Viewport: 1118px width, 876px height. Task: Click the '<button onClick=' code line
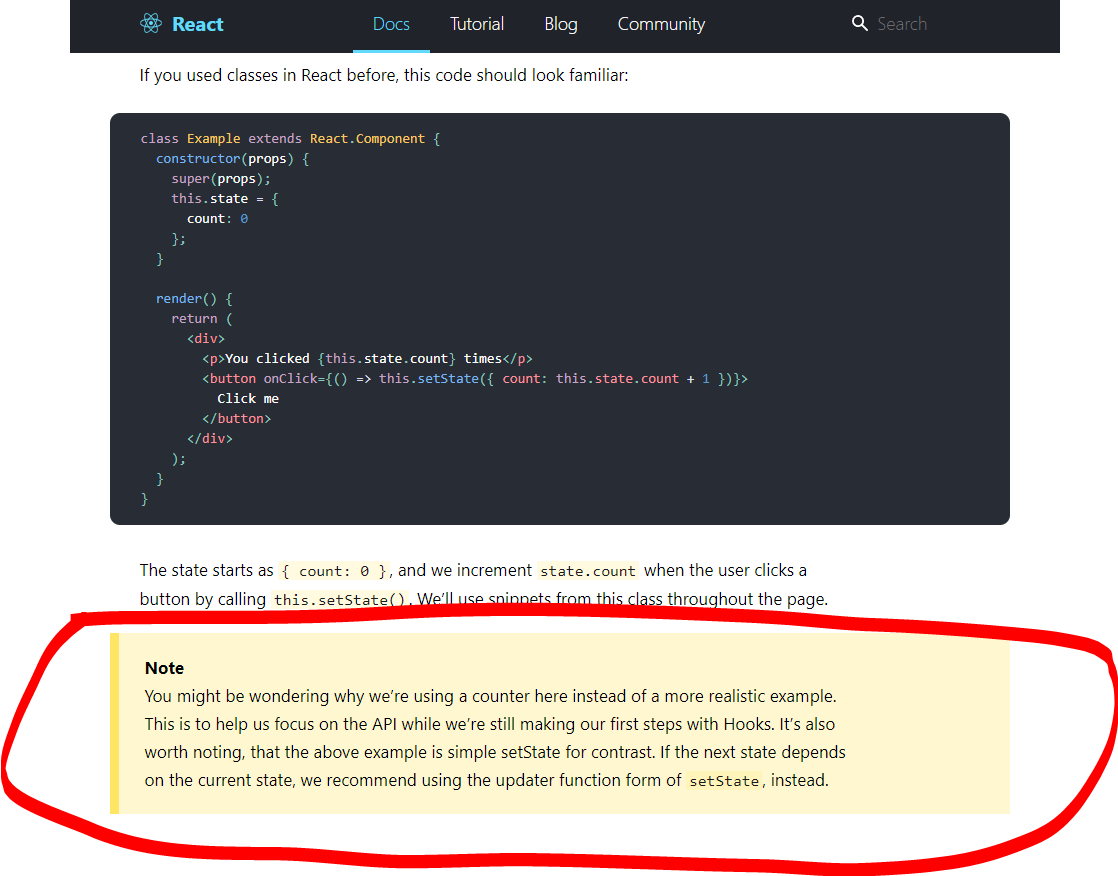coord(475,378)
